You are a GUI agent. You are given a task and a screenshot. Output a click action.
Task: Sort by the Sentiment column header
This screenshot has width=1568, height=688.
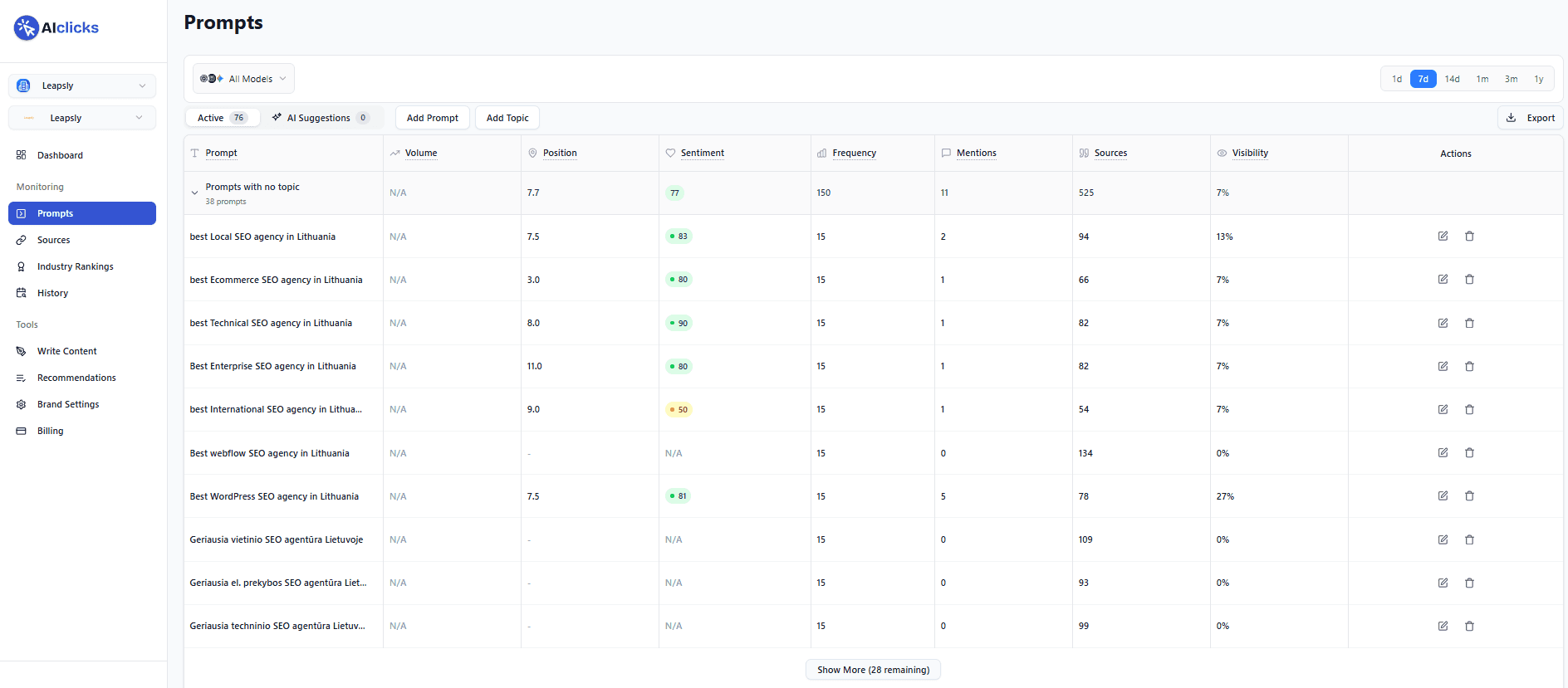coord(703,153)
